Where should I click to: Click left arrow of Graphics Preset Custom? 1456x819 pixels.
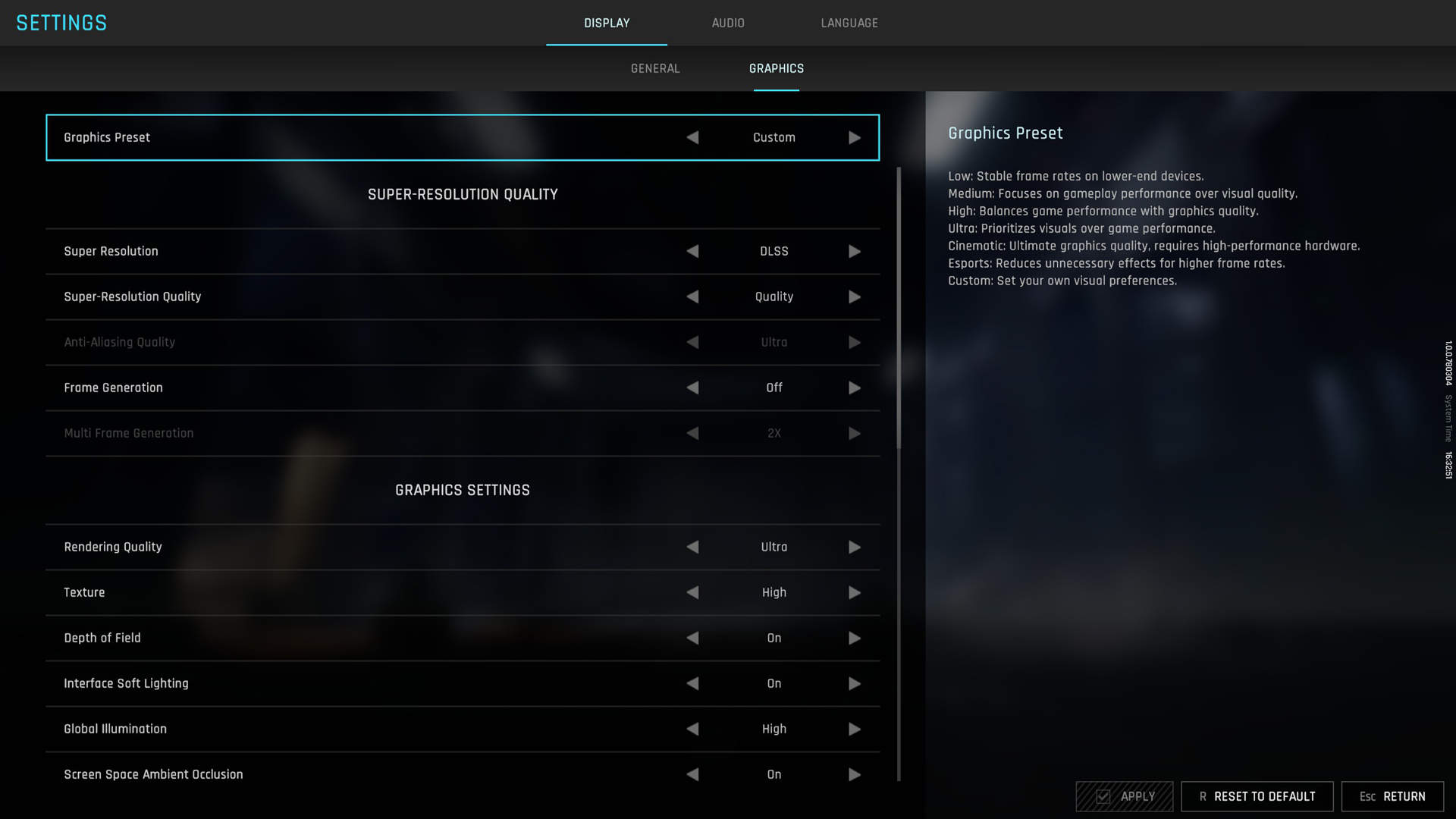[692, 138]
